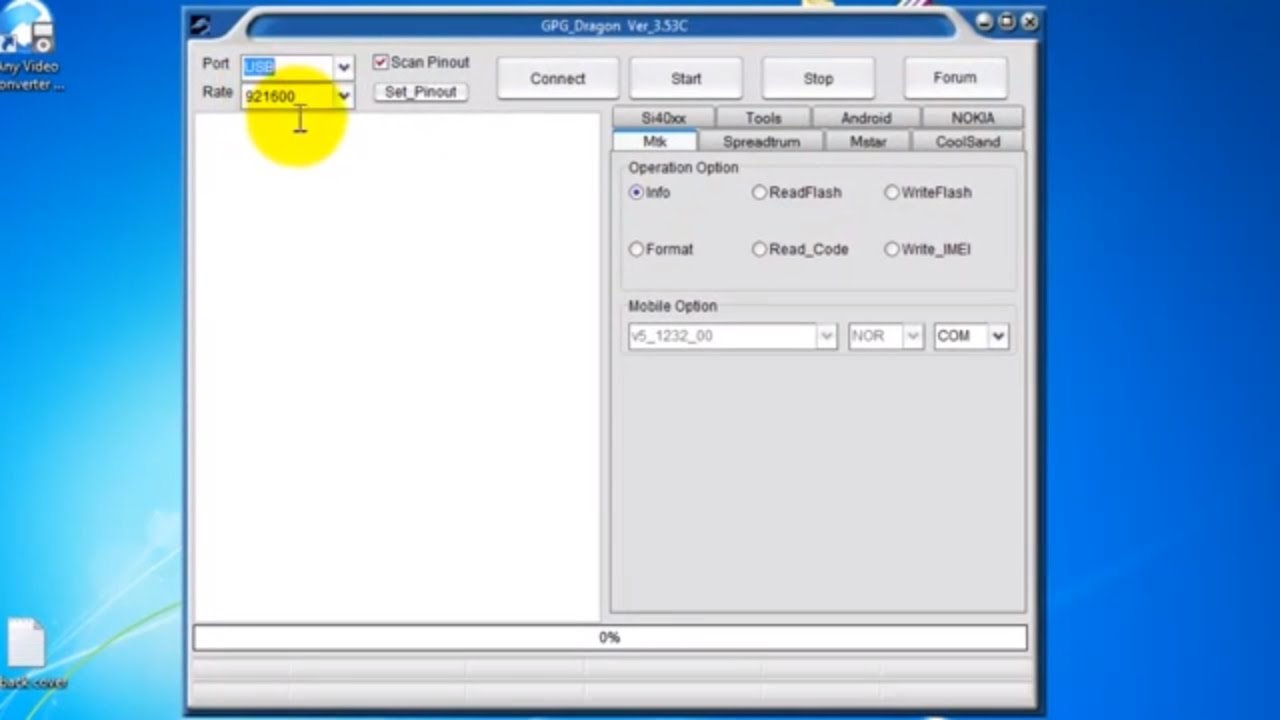Switch to the Mtk tab
Screen dimensions: 1280x720
tap(654, 141)
